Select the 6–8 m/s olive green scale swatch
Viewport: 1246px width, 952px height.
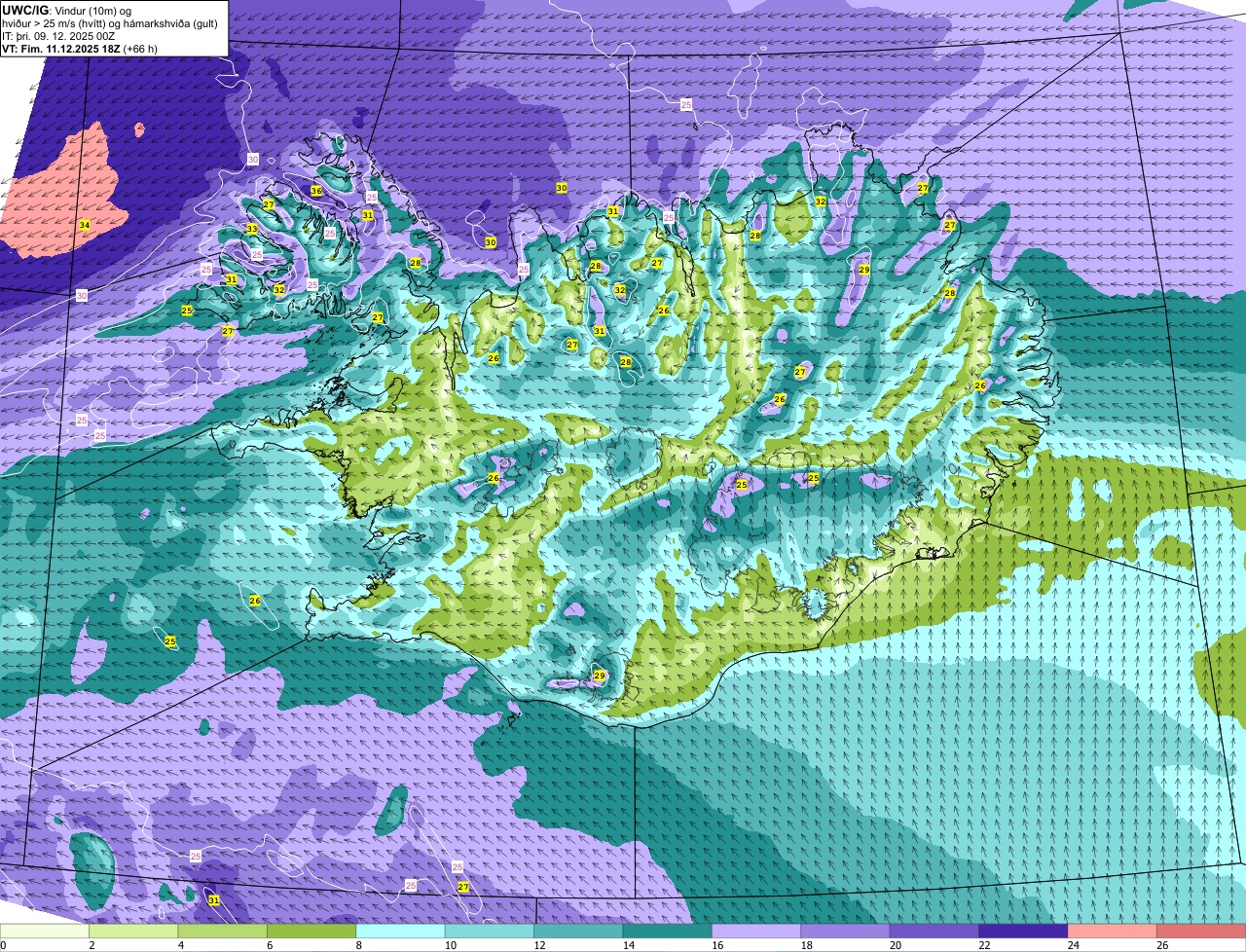tap(311, 932)
